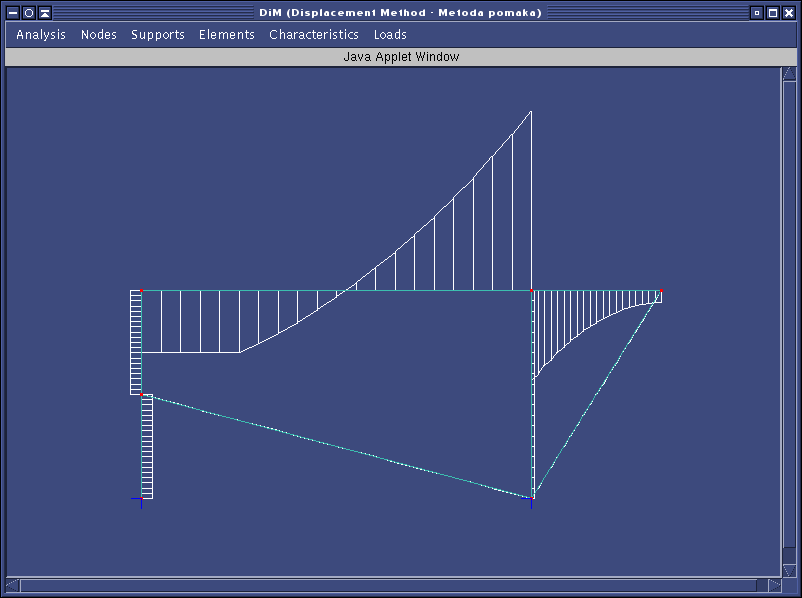Open the Analysis menu
802x598 pixels.
pyautogui.click(x=41, y=35)
